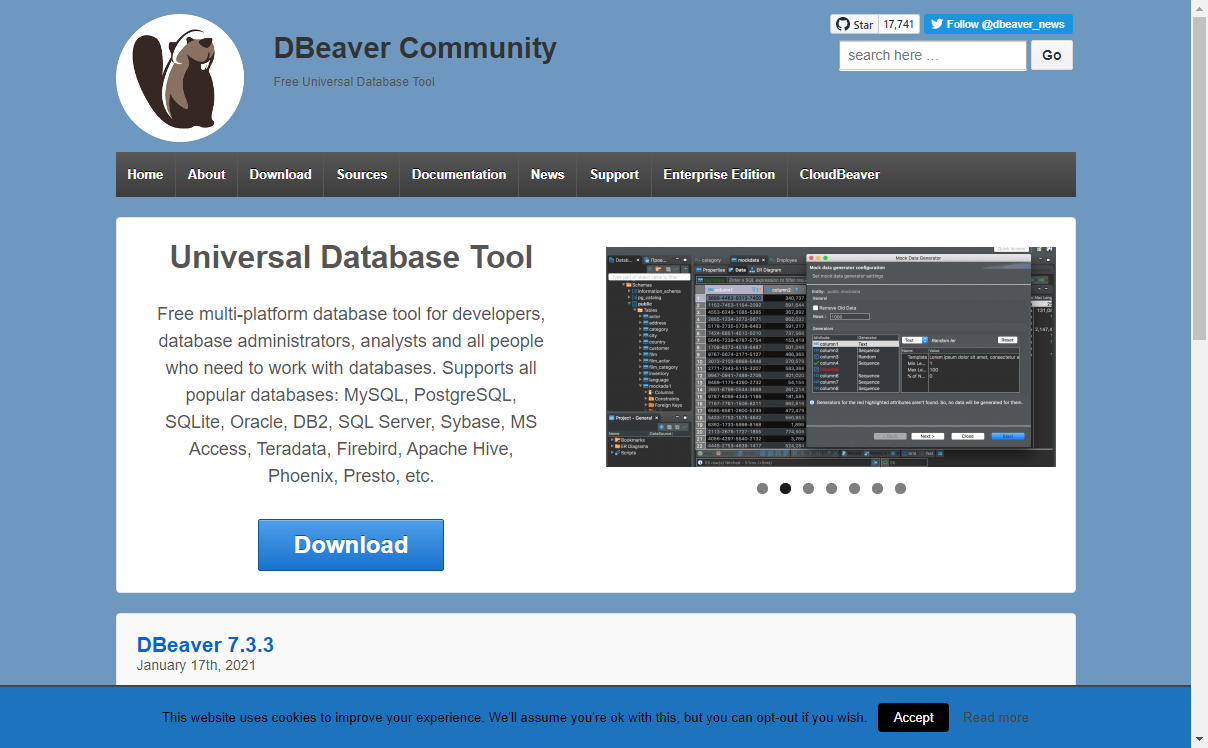Click the big blue Download button
Screen dimensions: 1208x748
click(351, 545)
